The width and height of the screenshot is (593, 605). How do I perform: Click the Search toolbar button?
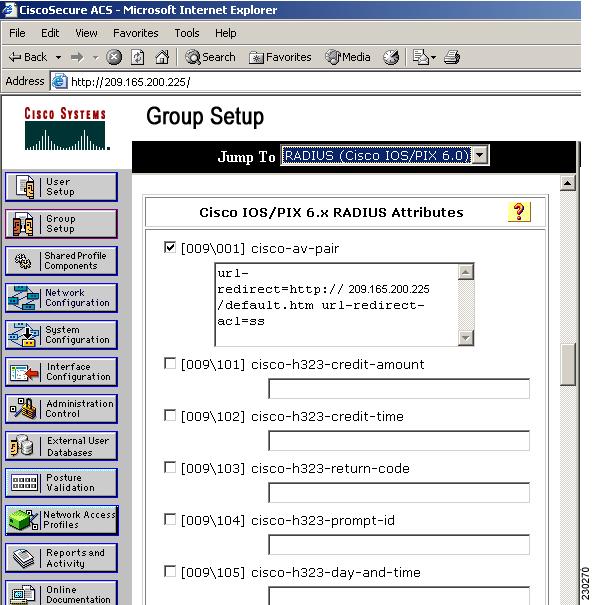[210, 57]
